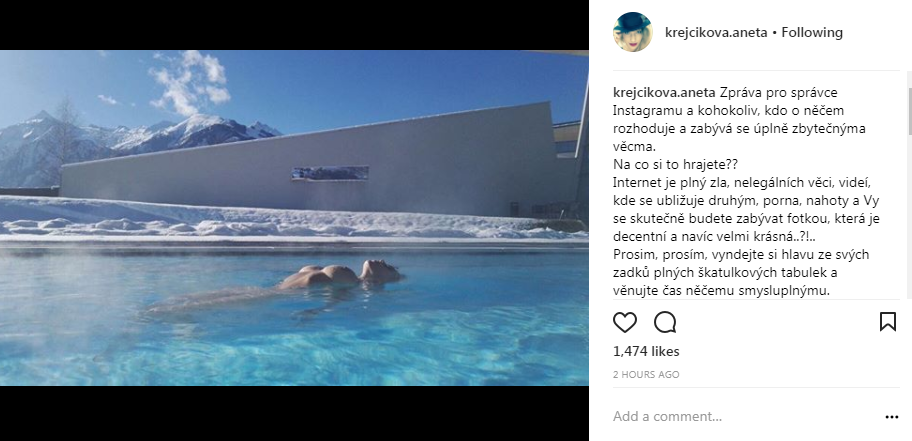Save the post with the bookmark icon
Image resolution: width=912 pixels, height=441 pixels.
(888, 322)
